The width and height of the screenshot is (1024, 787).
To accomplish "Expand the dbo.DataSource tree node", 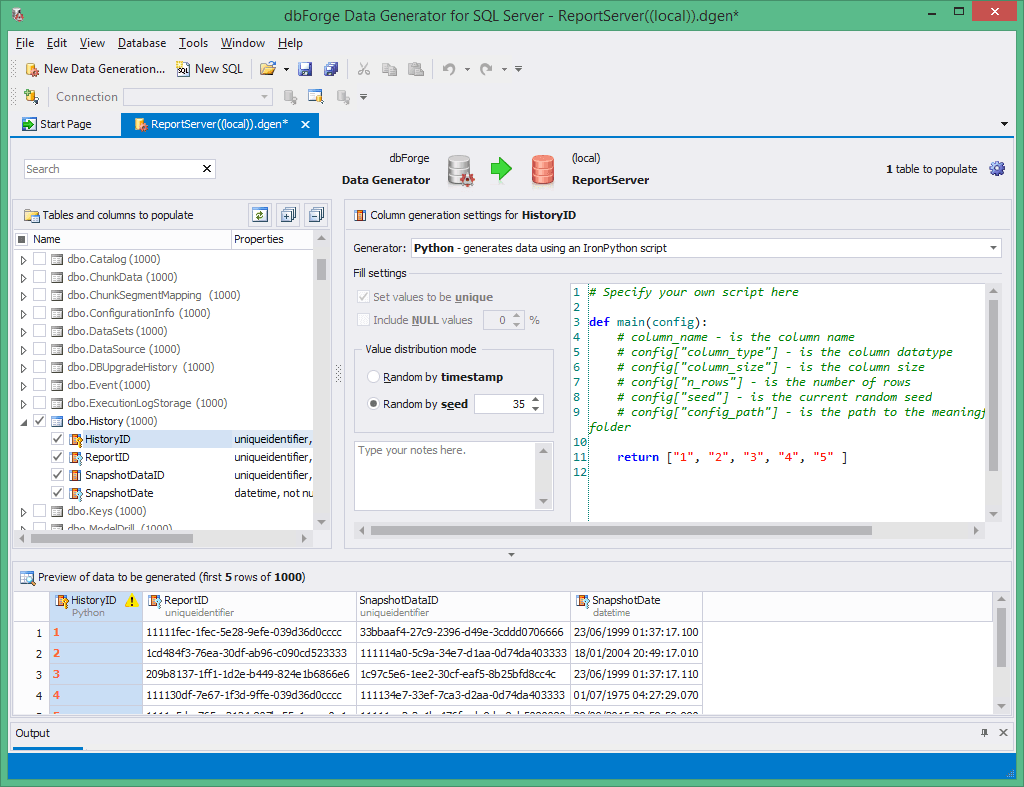I will (x=24, y=349).
